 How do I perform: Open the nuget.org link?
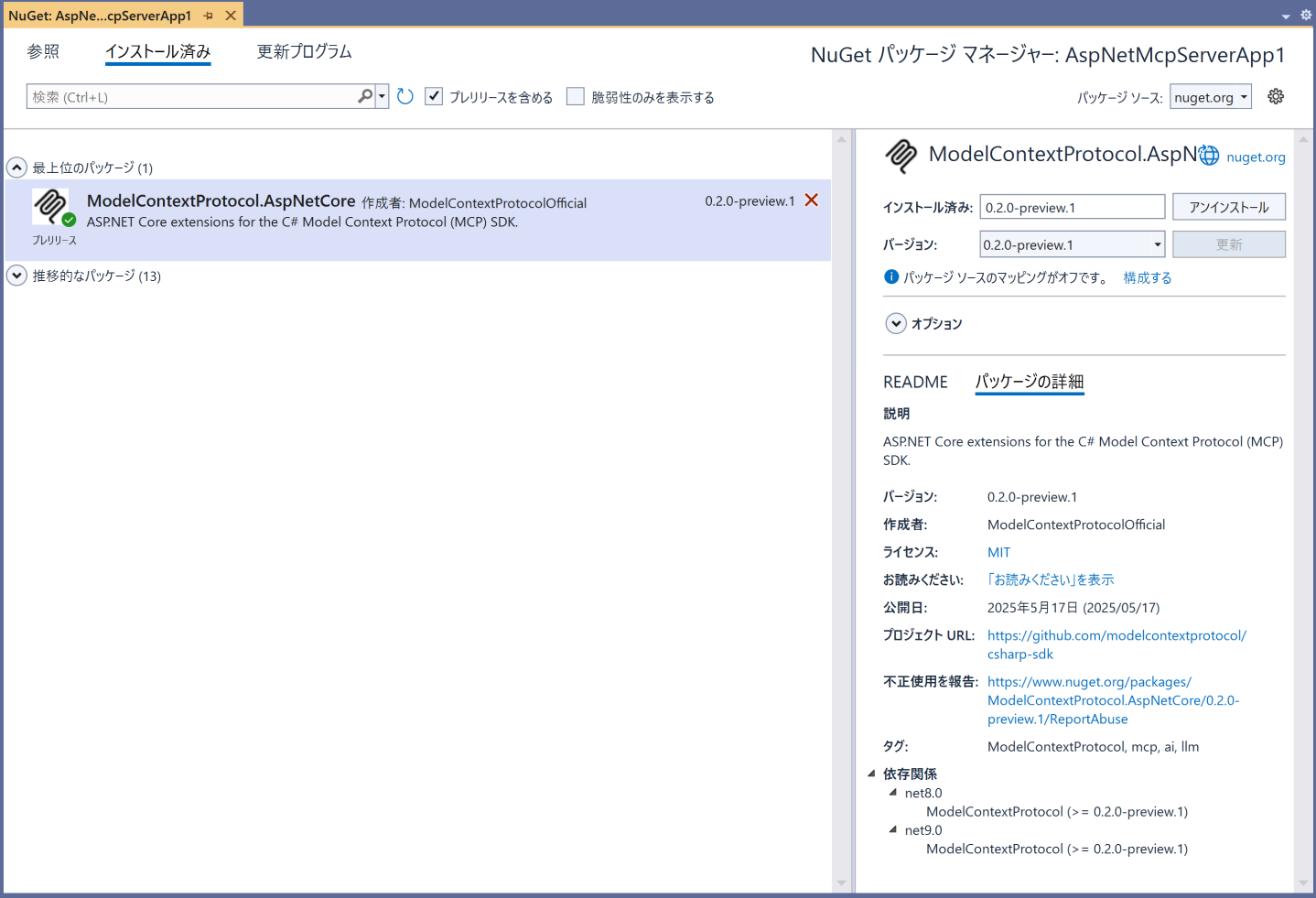(x=1256, y=157)
